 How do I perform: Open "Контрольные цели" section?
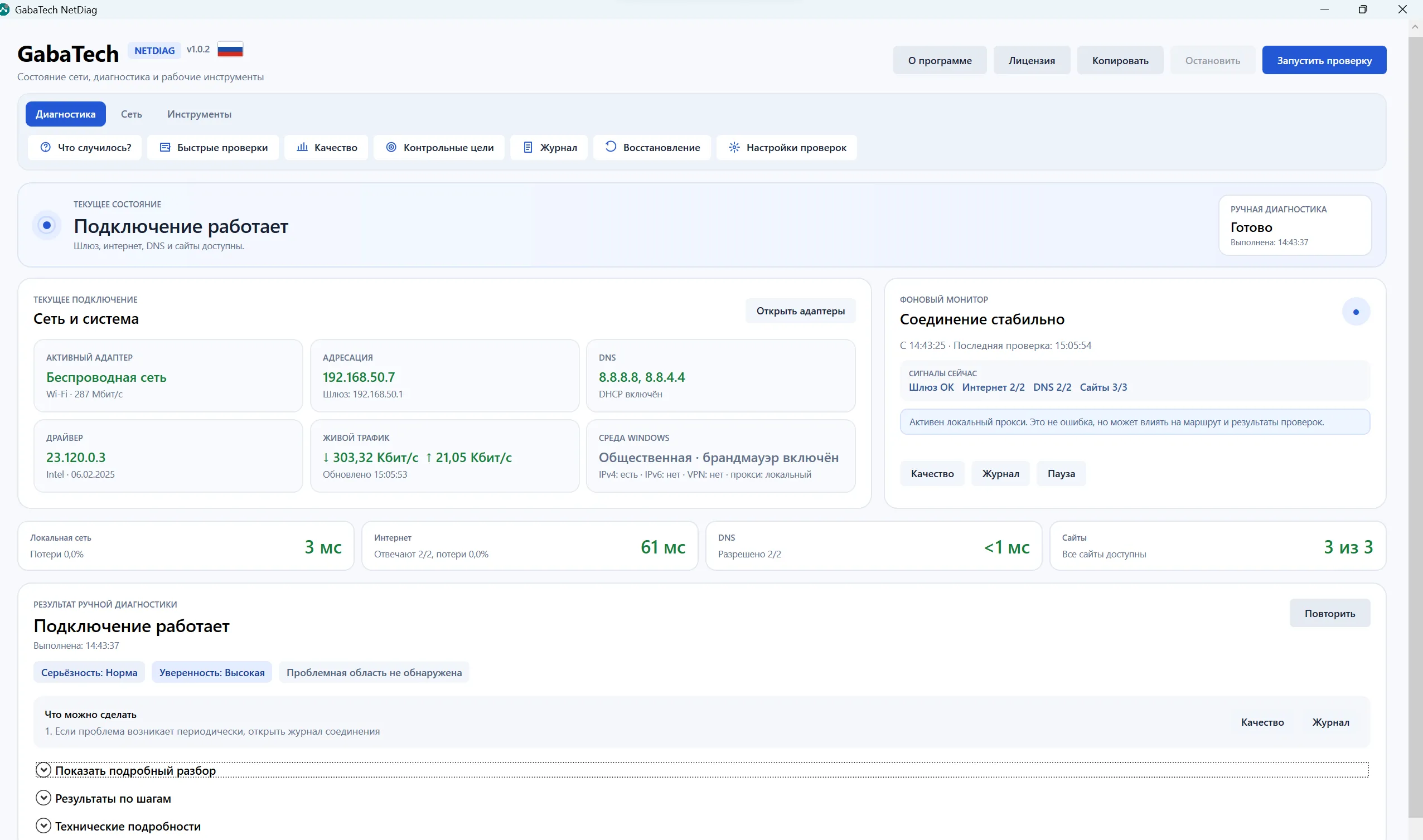(439, 147)
